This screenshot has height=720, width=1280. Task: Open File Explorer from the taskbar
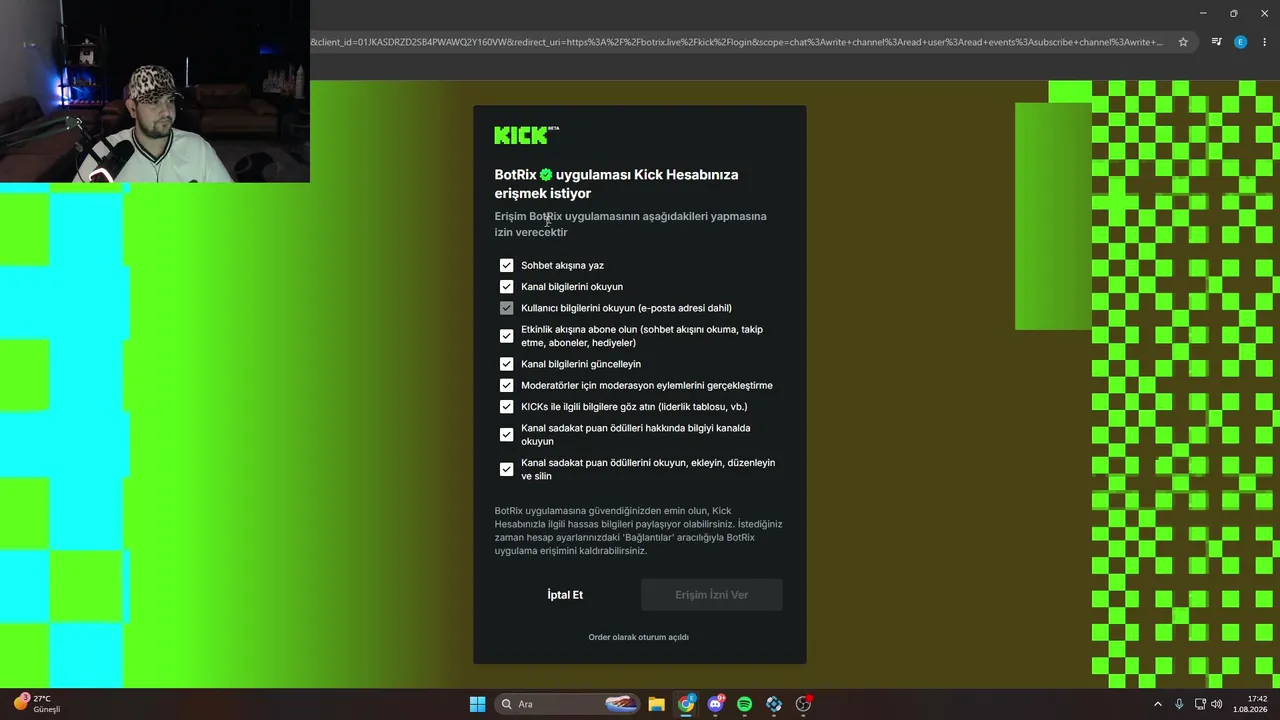tap(656, 704)
